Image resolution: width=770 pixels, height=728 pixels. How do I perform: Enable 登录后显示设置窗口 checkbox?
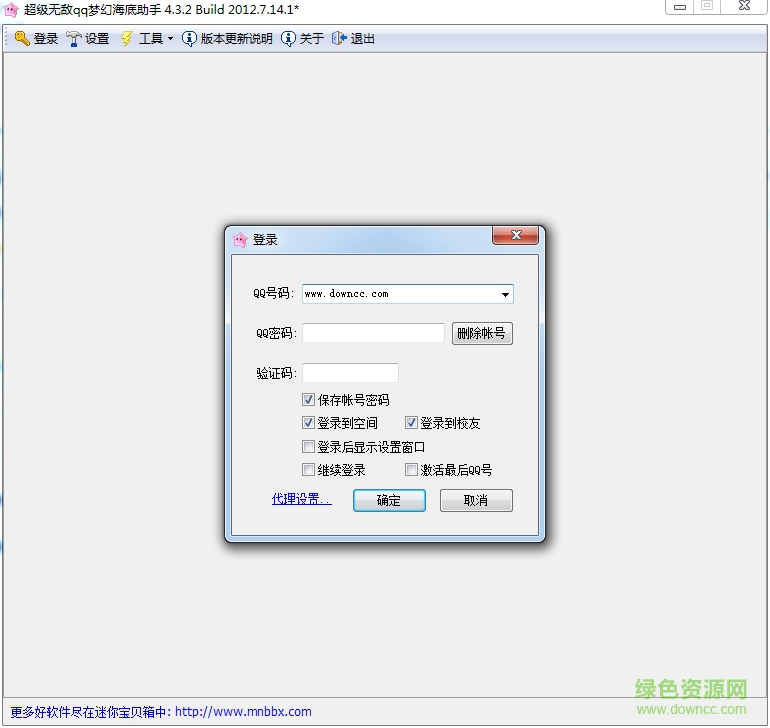pyautogui.click(x=309, y=447)
